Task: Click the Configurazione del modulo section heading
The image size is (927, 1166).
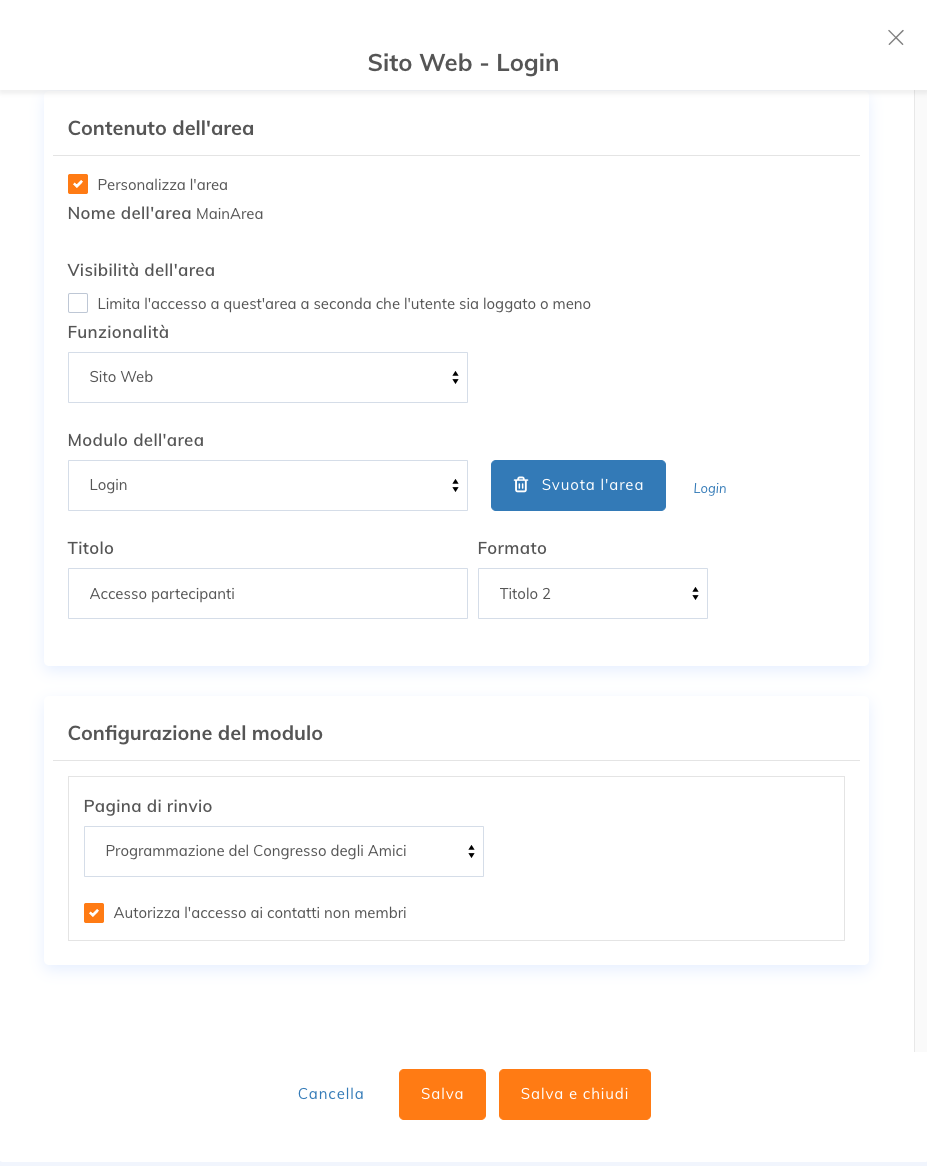Action: tap(196, 733)
